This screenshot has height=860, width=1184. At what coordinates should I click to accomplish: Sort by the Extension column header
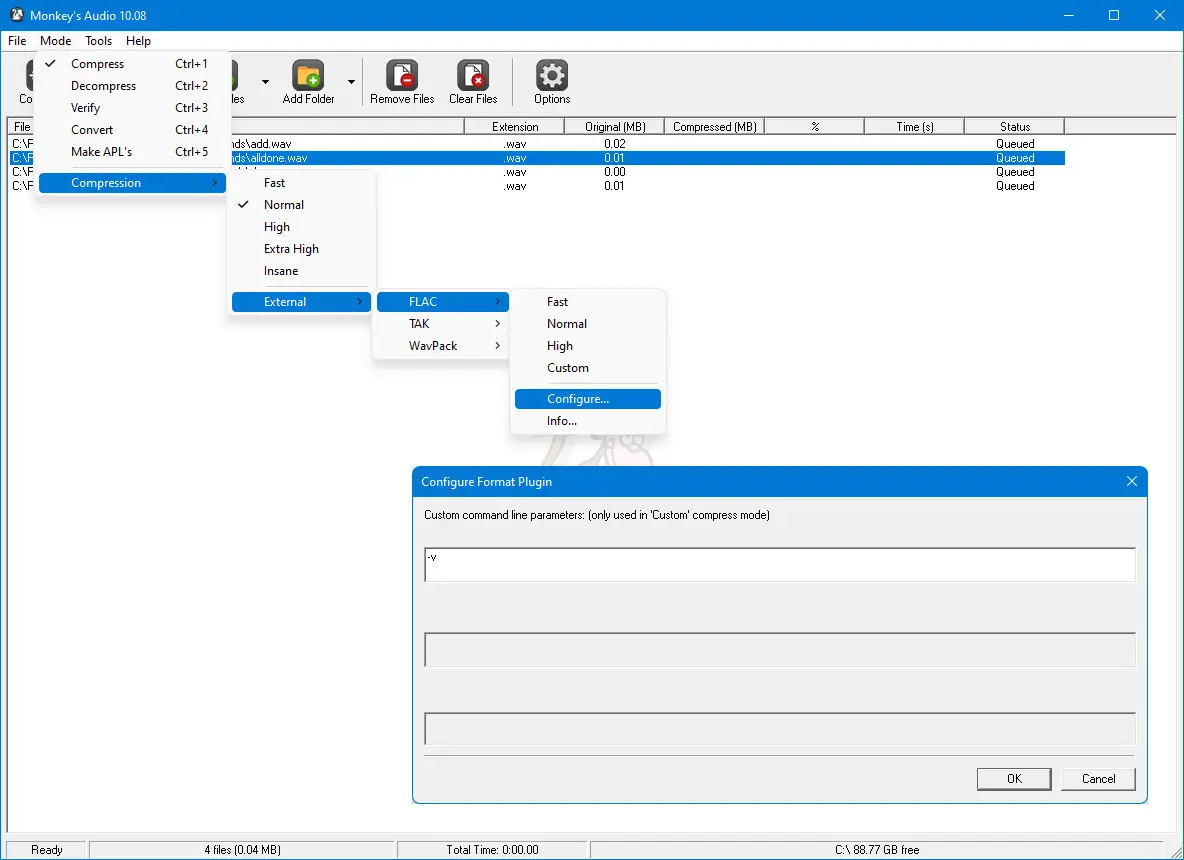coord(514,127)
